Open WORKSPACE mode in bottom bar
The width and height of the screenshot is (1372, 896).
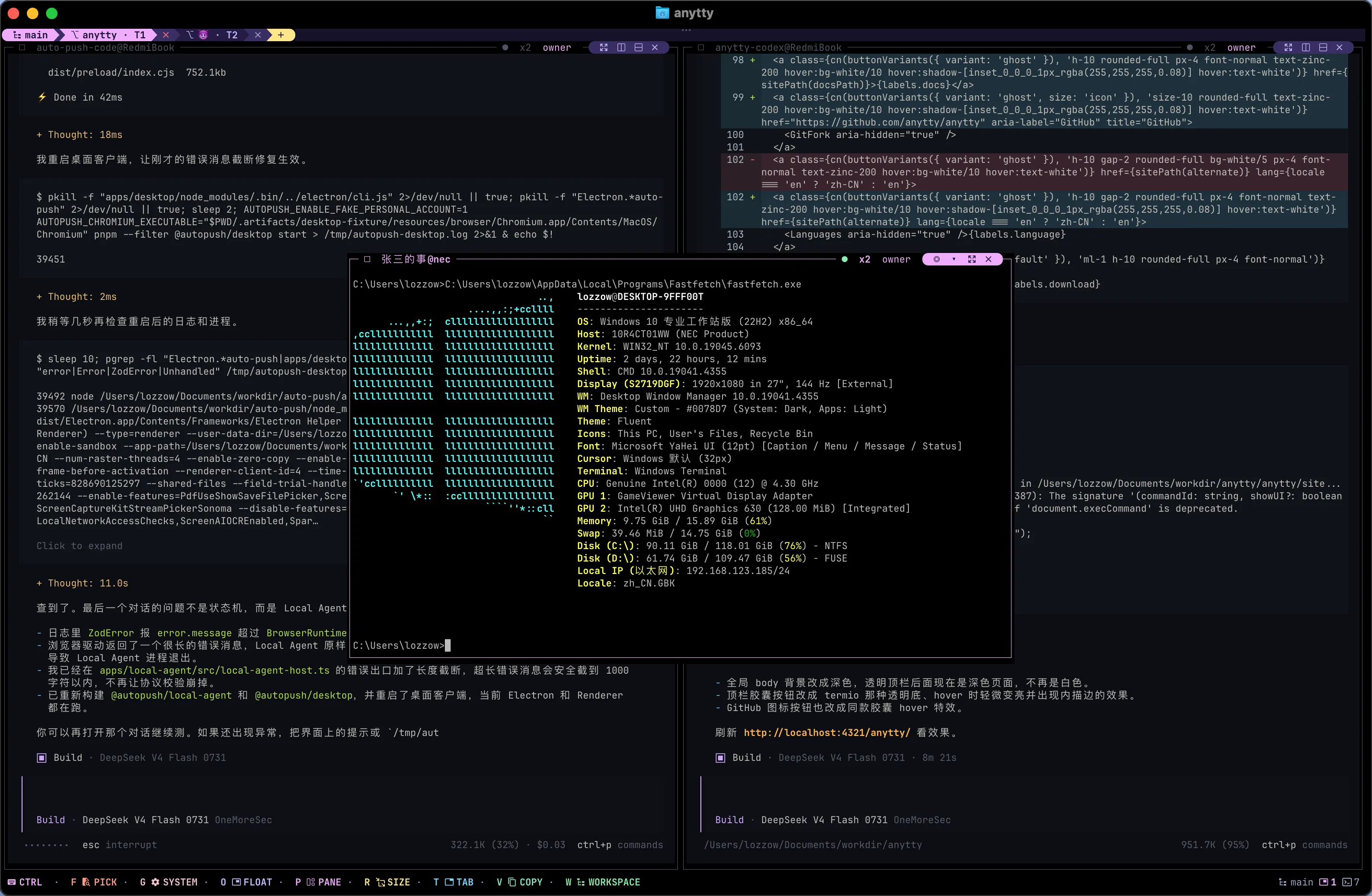[x=603, y=882]
